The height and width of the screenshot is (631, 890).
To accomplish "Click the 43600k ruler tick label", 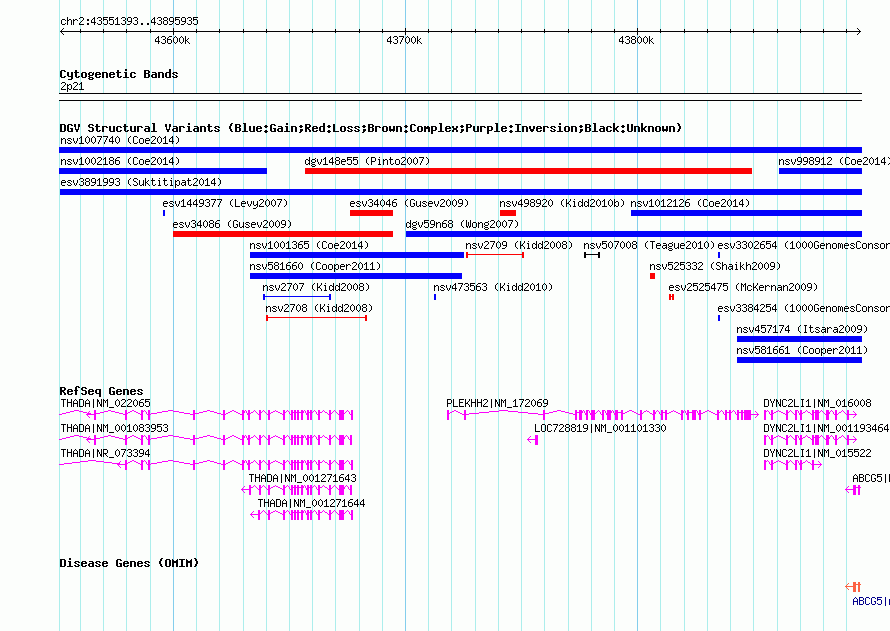I will point(172,40).
